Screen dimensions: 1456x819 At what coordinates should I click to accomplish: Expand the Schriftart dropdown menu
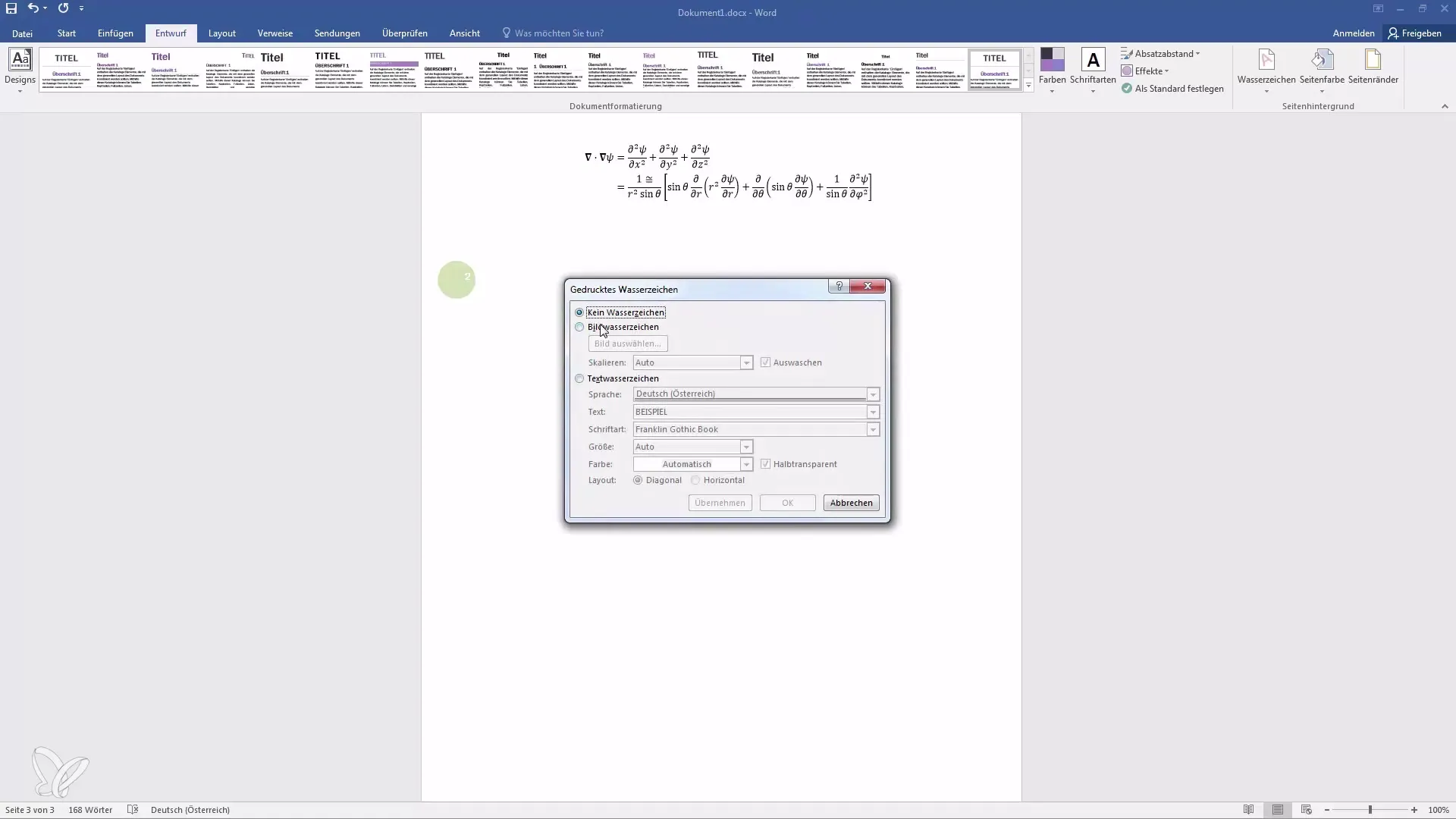(x=873, y=429)
